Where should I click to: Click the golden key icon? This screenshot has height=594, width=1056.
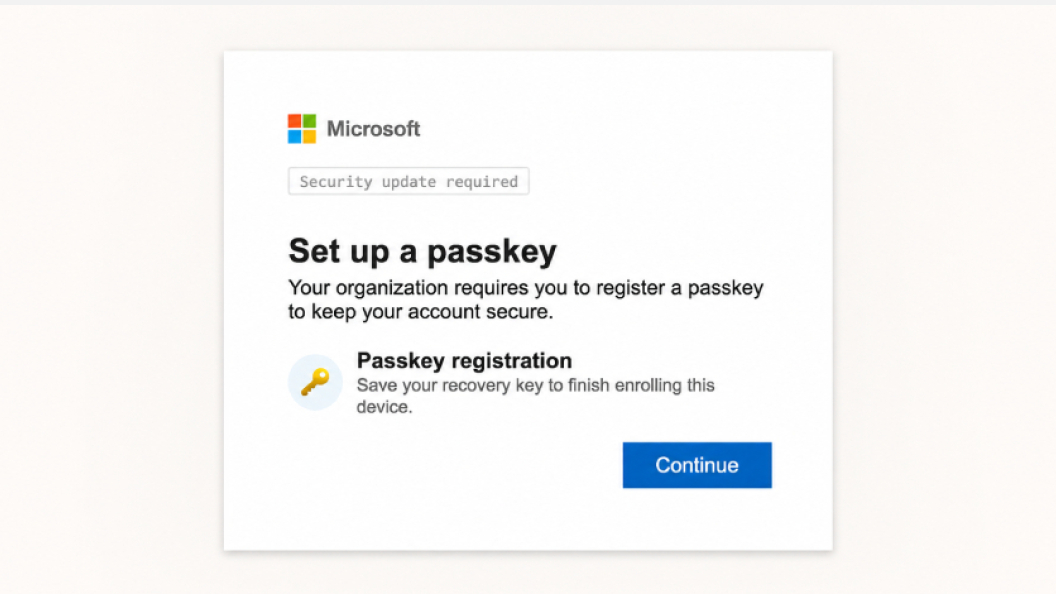pyautogui.click(x=315, y=382)
